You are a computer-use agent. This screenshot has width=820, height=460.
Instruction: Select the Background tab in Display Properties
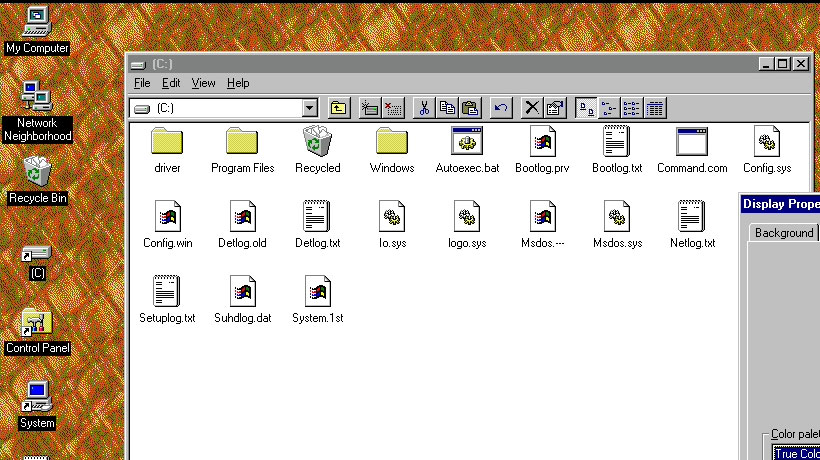point(783,233)
